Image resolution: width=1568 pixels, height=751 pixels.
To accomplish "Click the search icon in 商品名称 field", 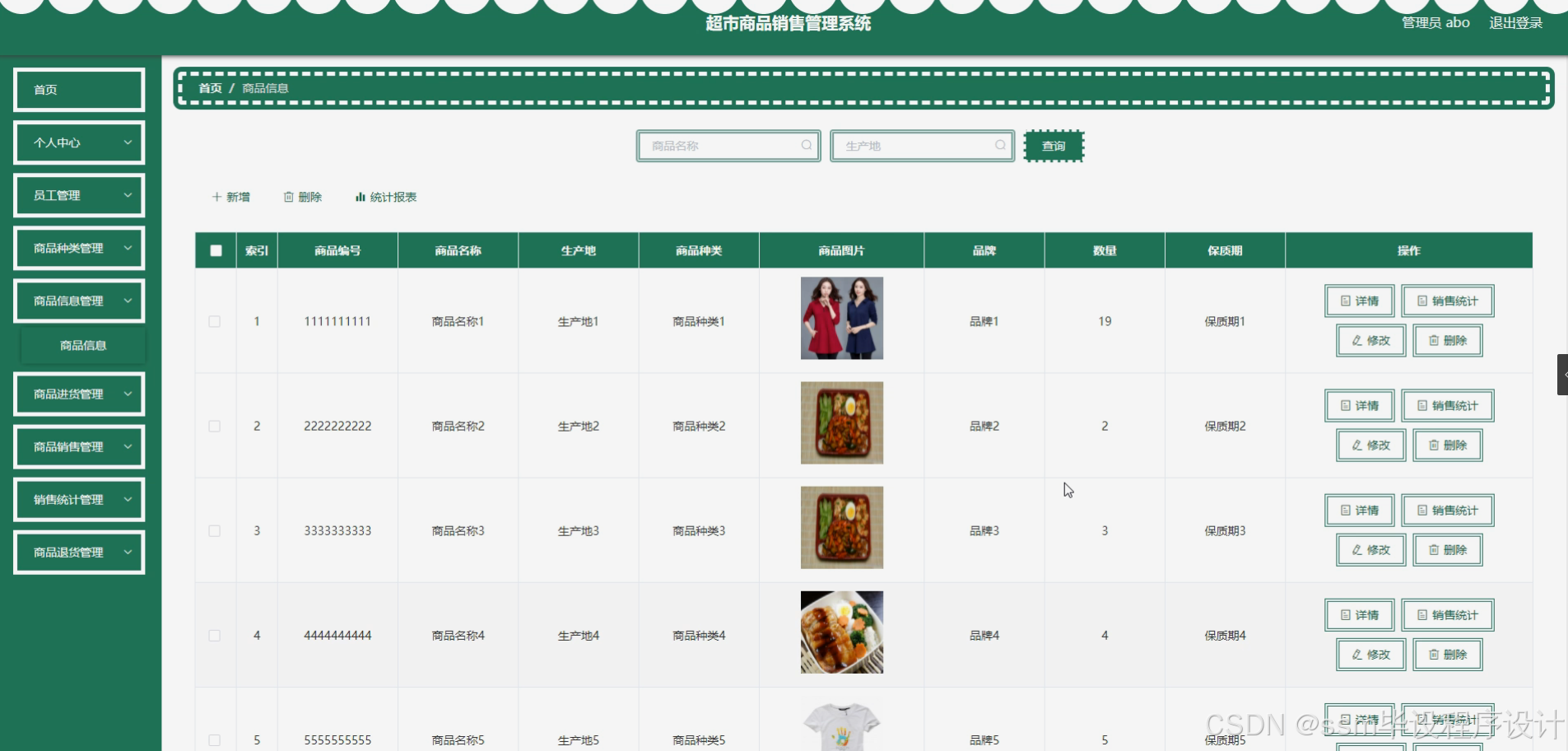I will [807, 145].
